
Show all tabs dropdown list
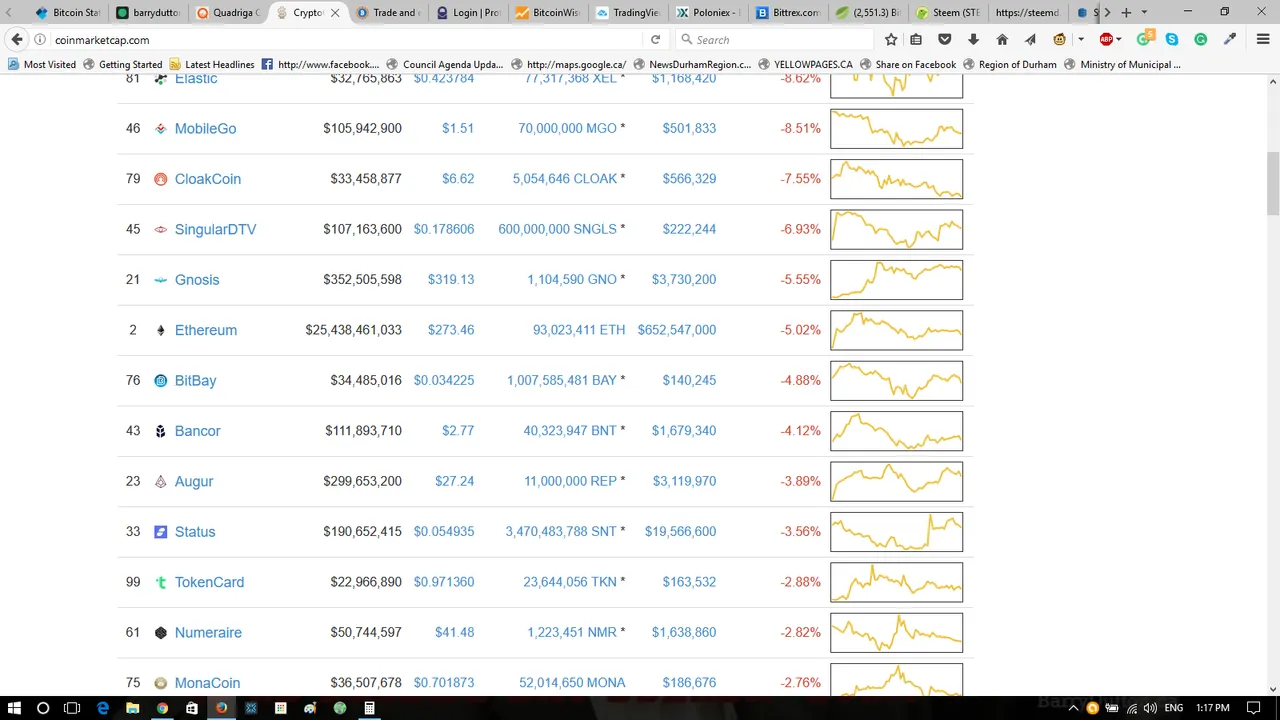1144,13
